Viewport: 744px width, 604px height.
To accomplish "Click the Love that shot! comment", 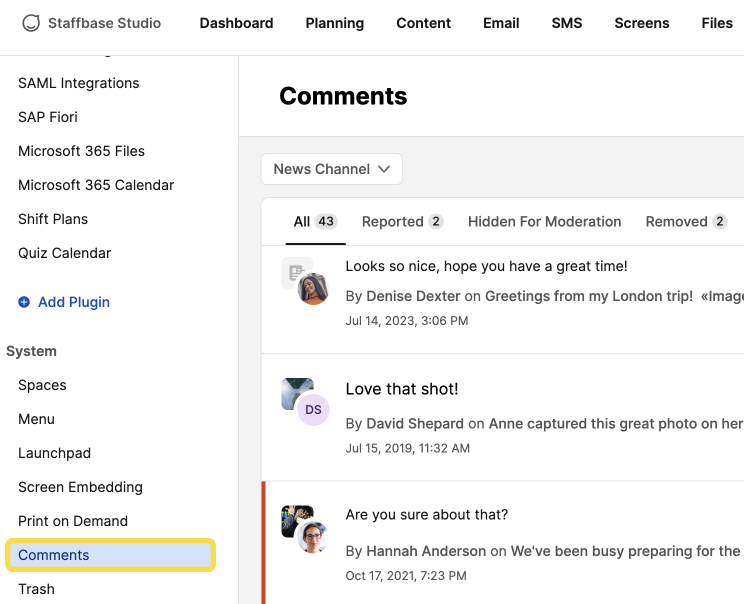I will pyautogui.click(x=402, y=389).
